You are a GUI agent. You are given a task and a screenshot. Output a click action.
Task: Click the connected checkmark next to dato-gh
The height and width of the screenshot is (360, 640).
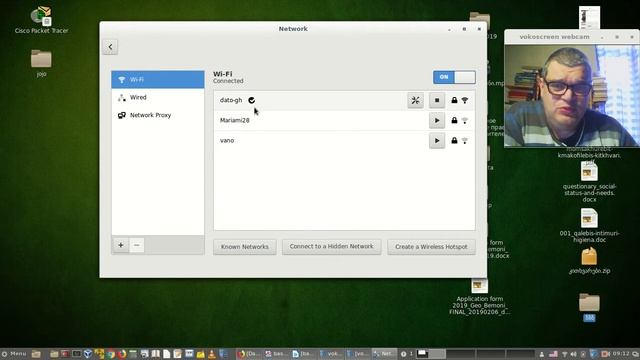(x=251, y=100)
